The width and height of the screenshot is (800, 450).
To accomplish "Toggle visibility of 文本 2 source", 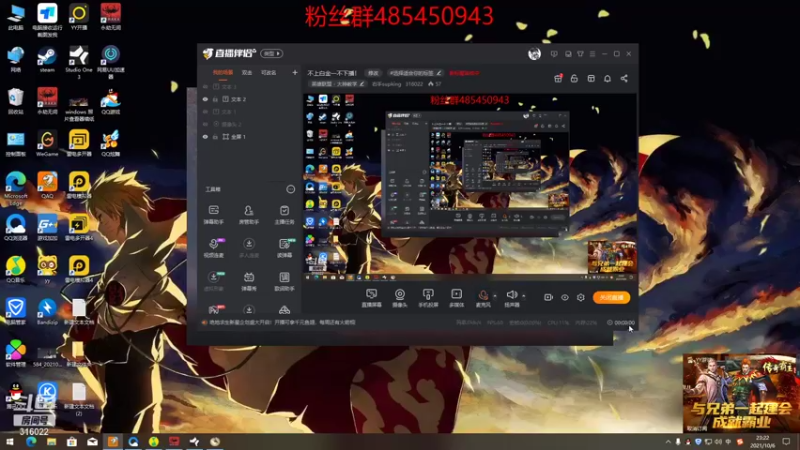I will [206, 99].
